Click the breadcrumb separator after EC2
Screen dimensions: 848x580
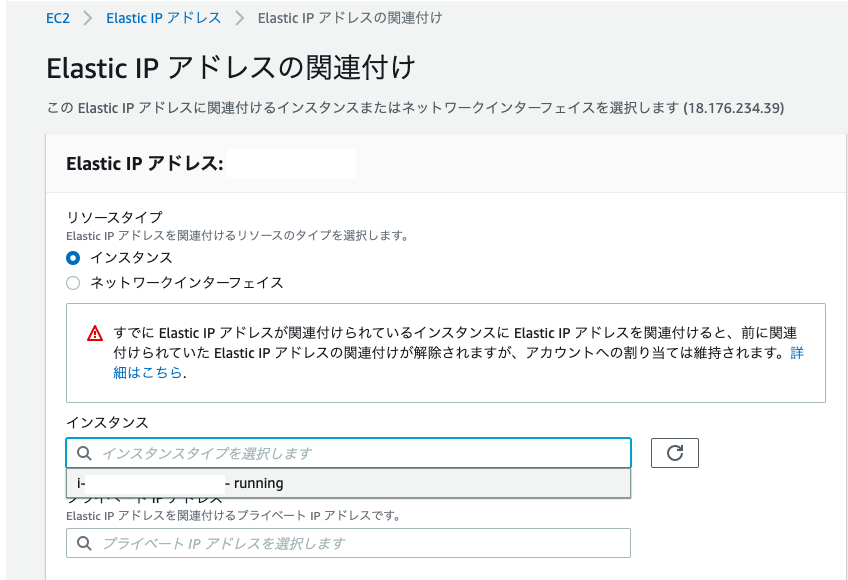click(x=86, y=17)
